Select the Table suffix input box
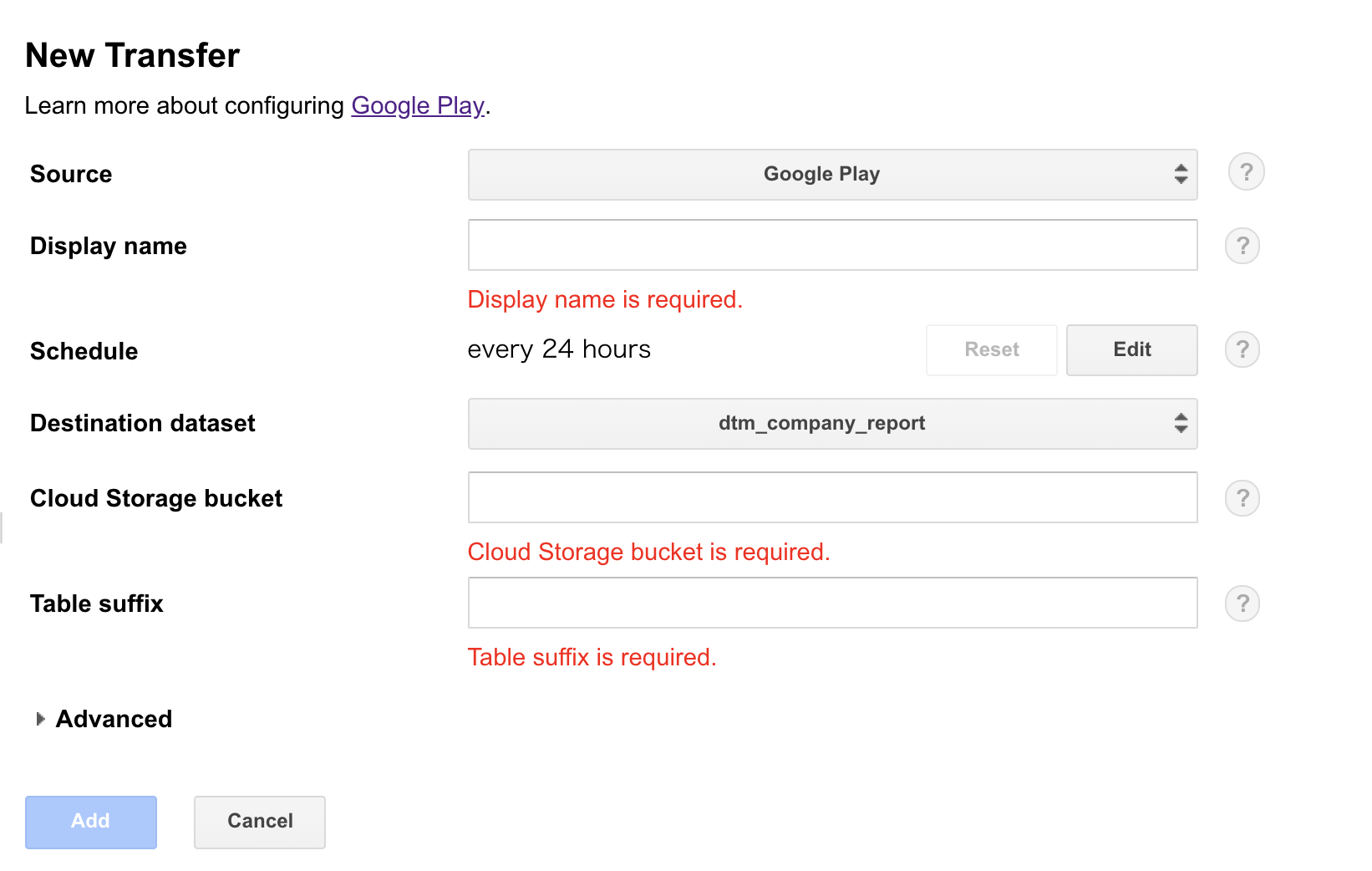Screen dimensions: 1372x871 click(x=832, y=603)
